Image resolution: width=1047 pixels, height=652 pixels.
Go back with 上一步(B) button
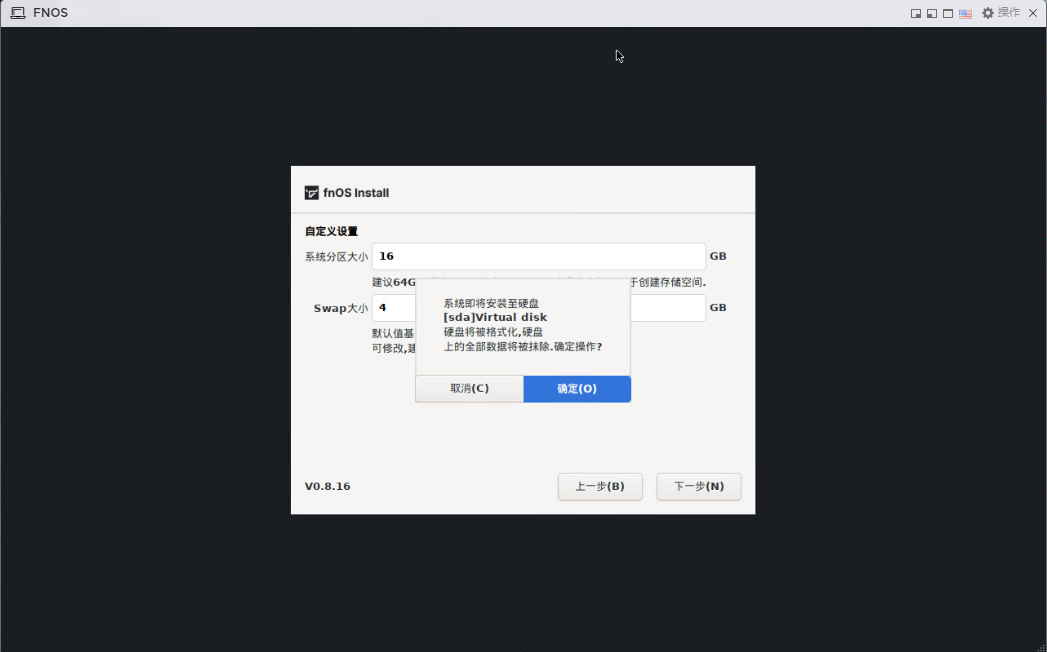(600, 487)
